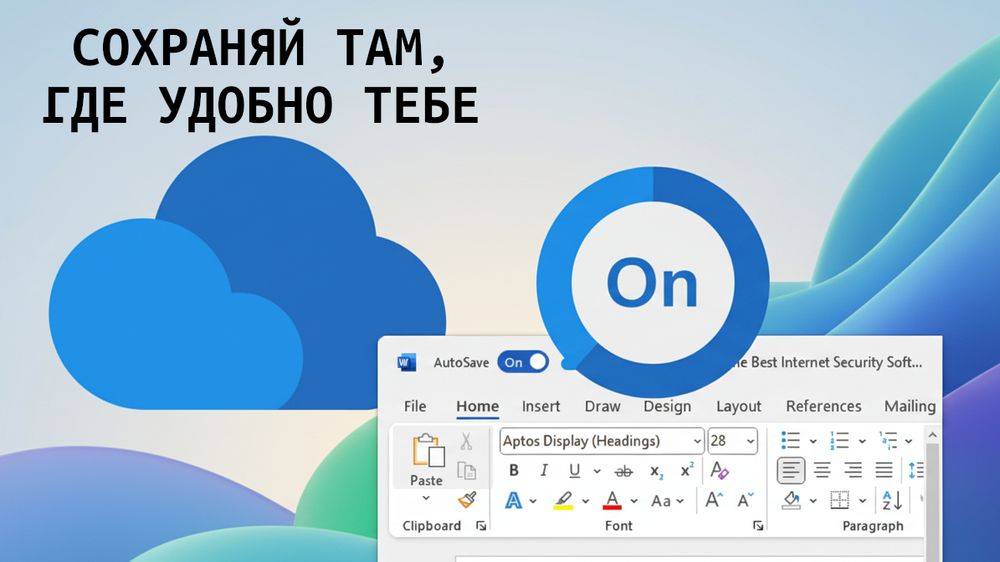Click the Sort A-Z icon
This screenshot has width=1000, height=562.
[x=892, y=501]
